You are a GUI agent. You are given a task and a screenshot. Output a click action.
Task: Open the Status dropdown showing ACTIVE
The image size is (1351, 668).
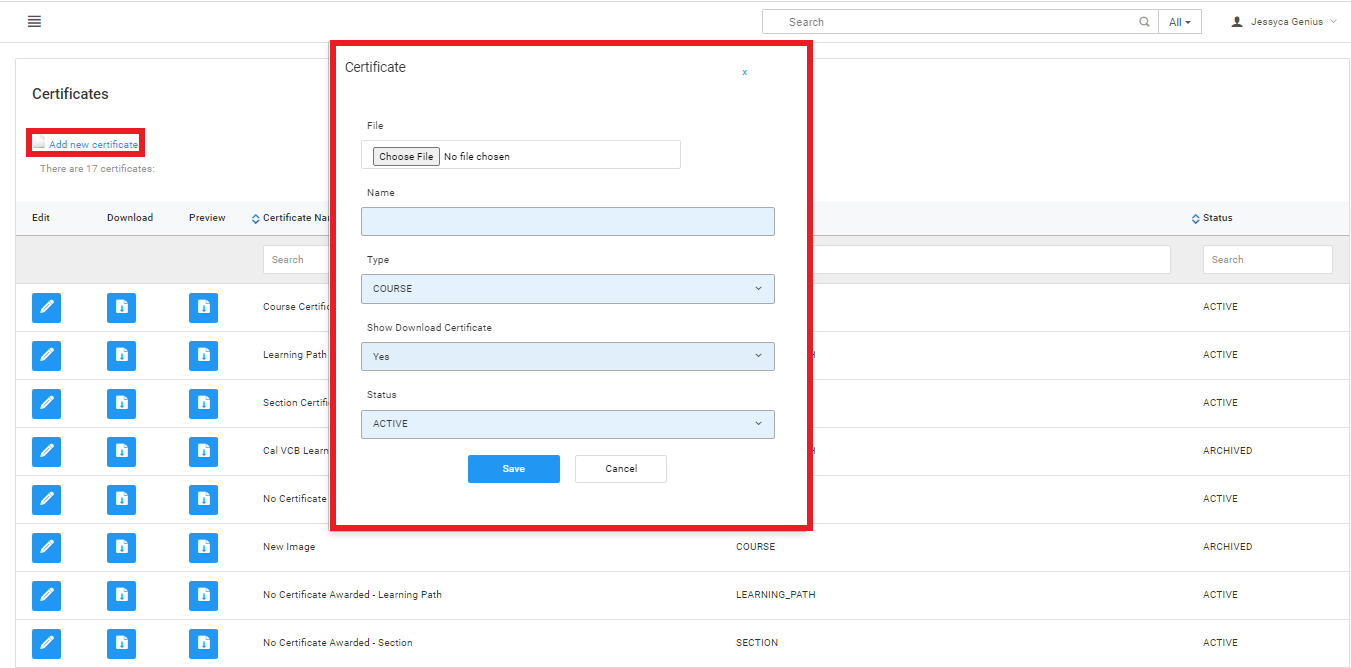(567, 424)
